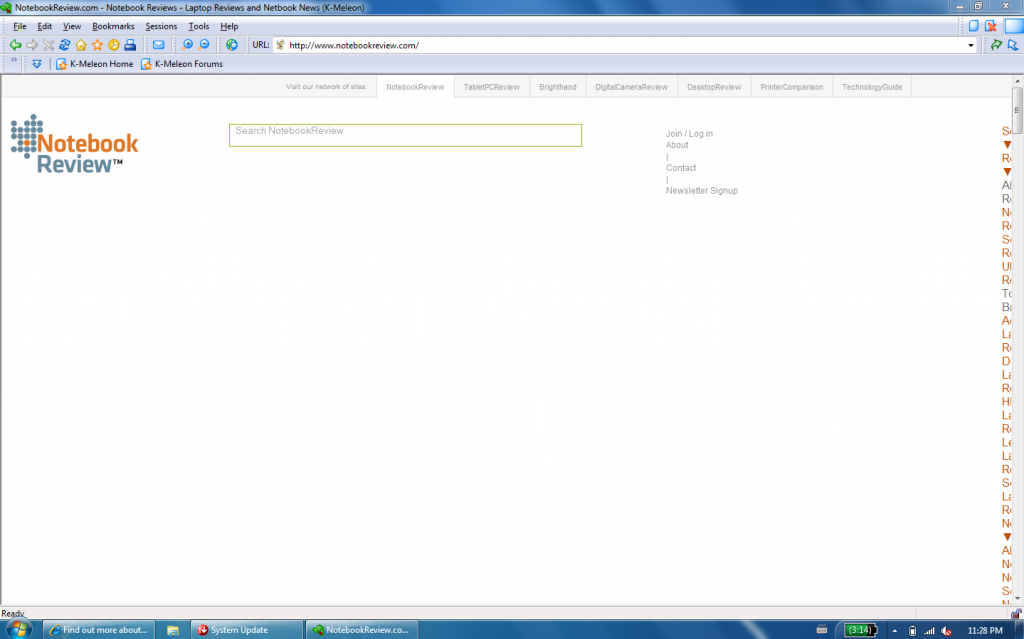Expand the toolbar chevron on bookmarks bar
Screen dimensions: 1024x639
(14, 60)
